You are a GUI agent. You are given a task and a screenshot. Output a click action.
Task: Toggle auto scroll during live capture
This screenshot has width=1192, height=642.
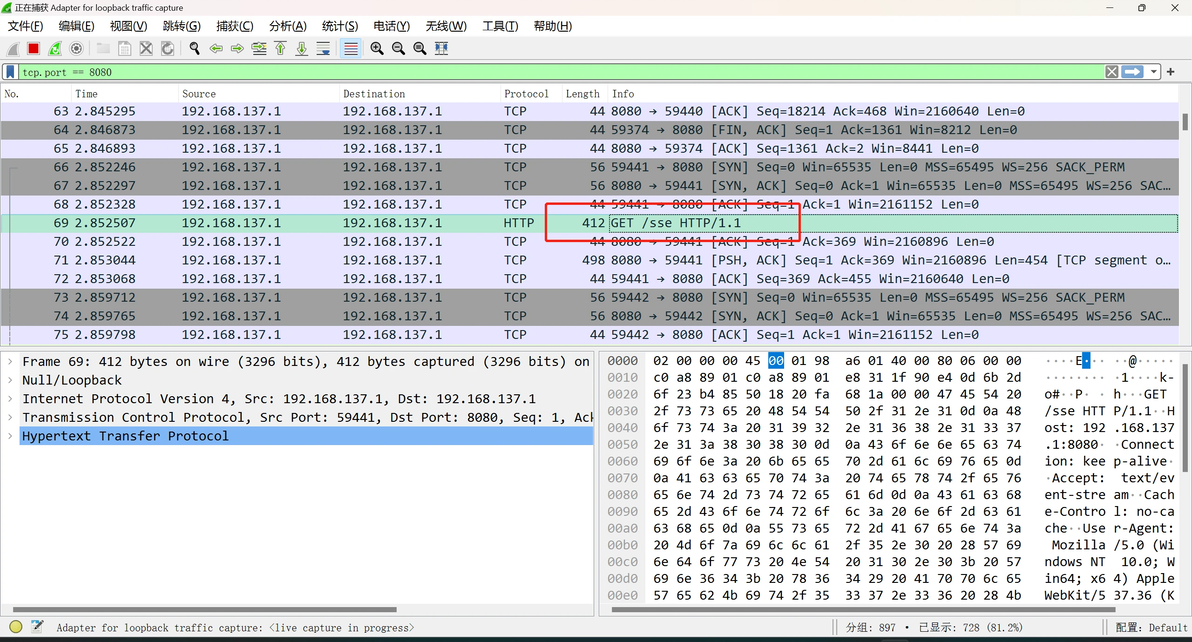[x=323, y=49]
